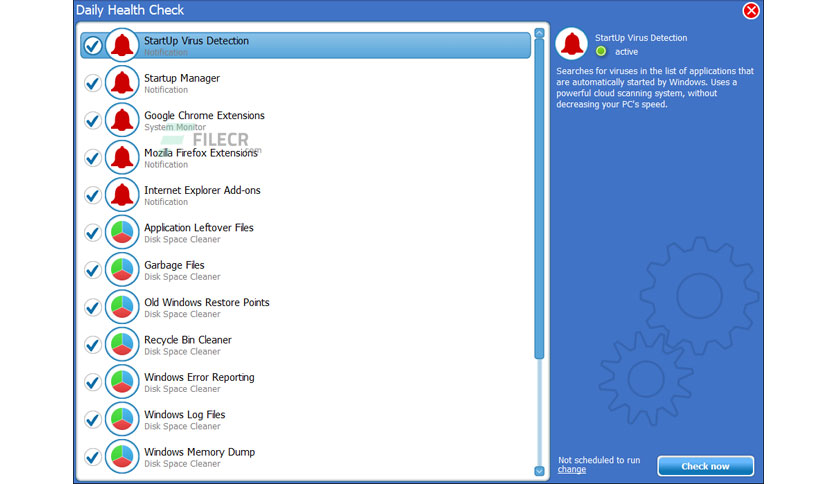This screenshot has width=836, height=484.
Task: Click the Google Chrome Extensions bell icon
Action: pos(122,120)
